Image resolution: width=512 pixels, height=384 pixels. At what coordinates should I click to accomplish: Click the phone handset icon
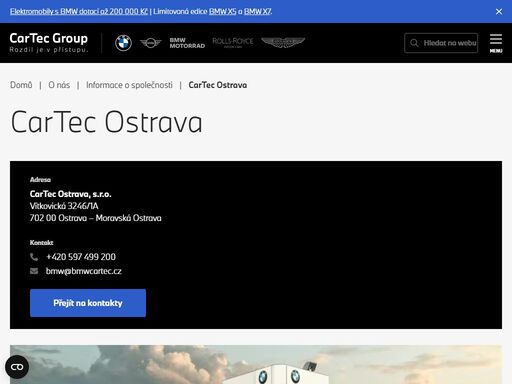pyautogui.click(x=34, y=257)
